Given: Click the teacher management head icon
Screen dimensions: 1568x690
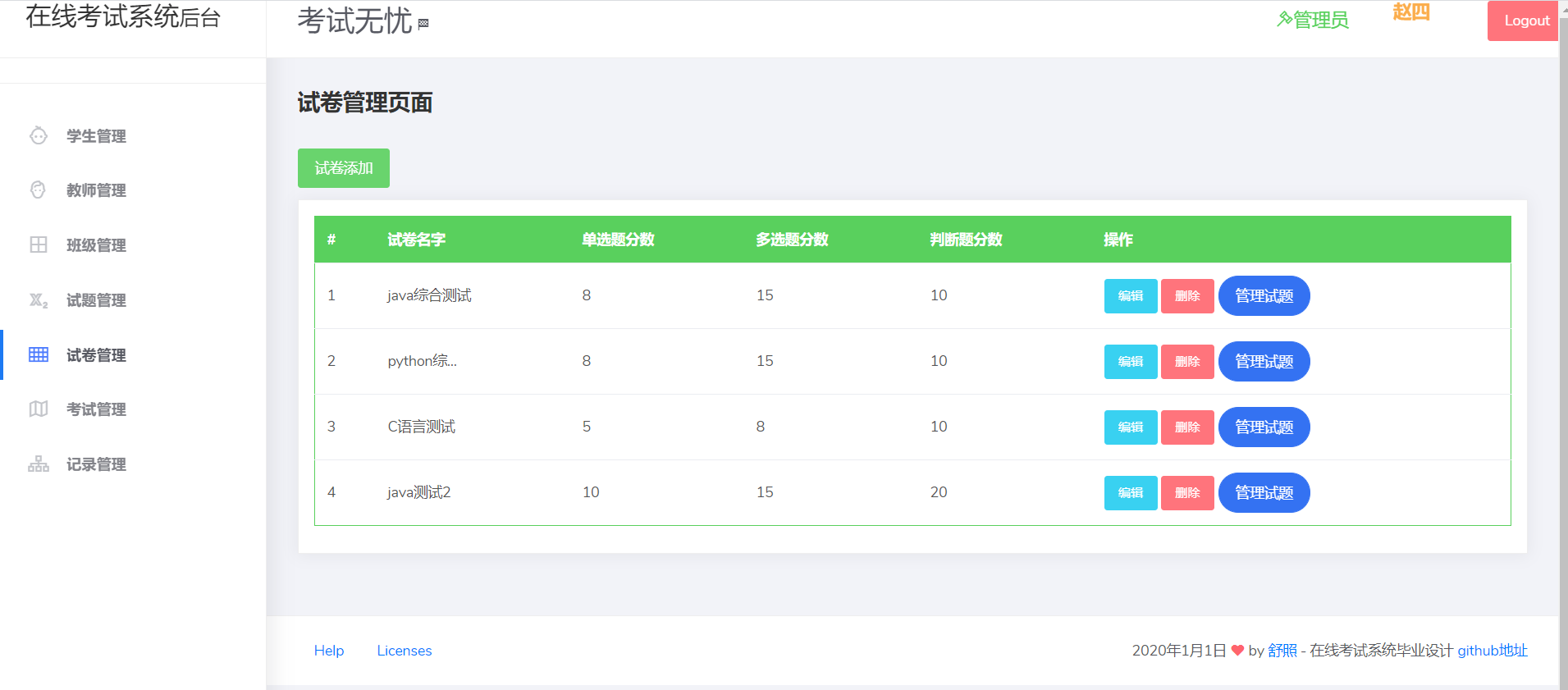Looking at the screenshot, I should pyautogui.click(x=39, y=190).
